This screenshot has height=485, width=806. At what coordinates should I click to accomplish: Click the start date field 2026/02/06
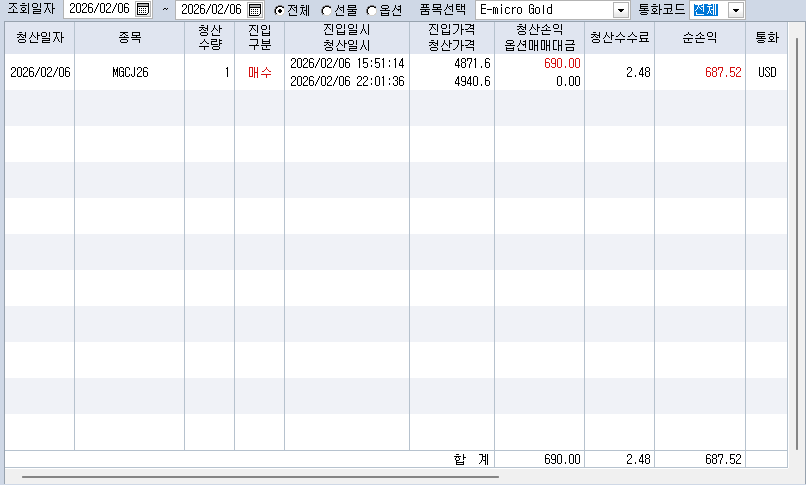click(99, 9)
